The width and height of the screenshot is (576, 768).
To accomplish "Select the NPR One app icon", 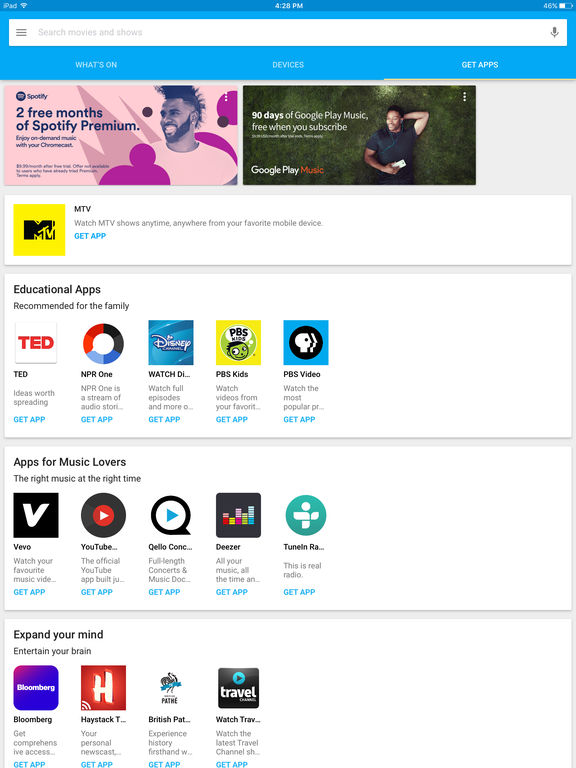I will 103,342.
